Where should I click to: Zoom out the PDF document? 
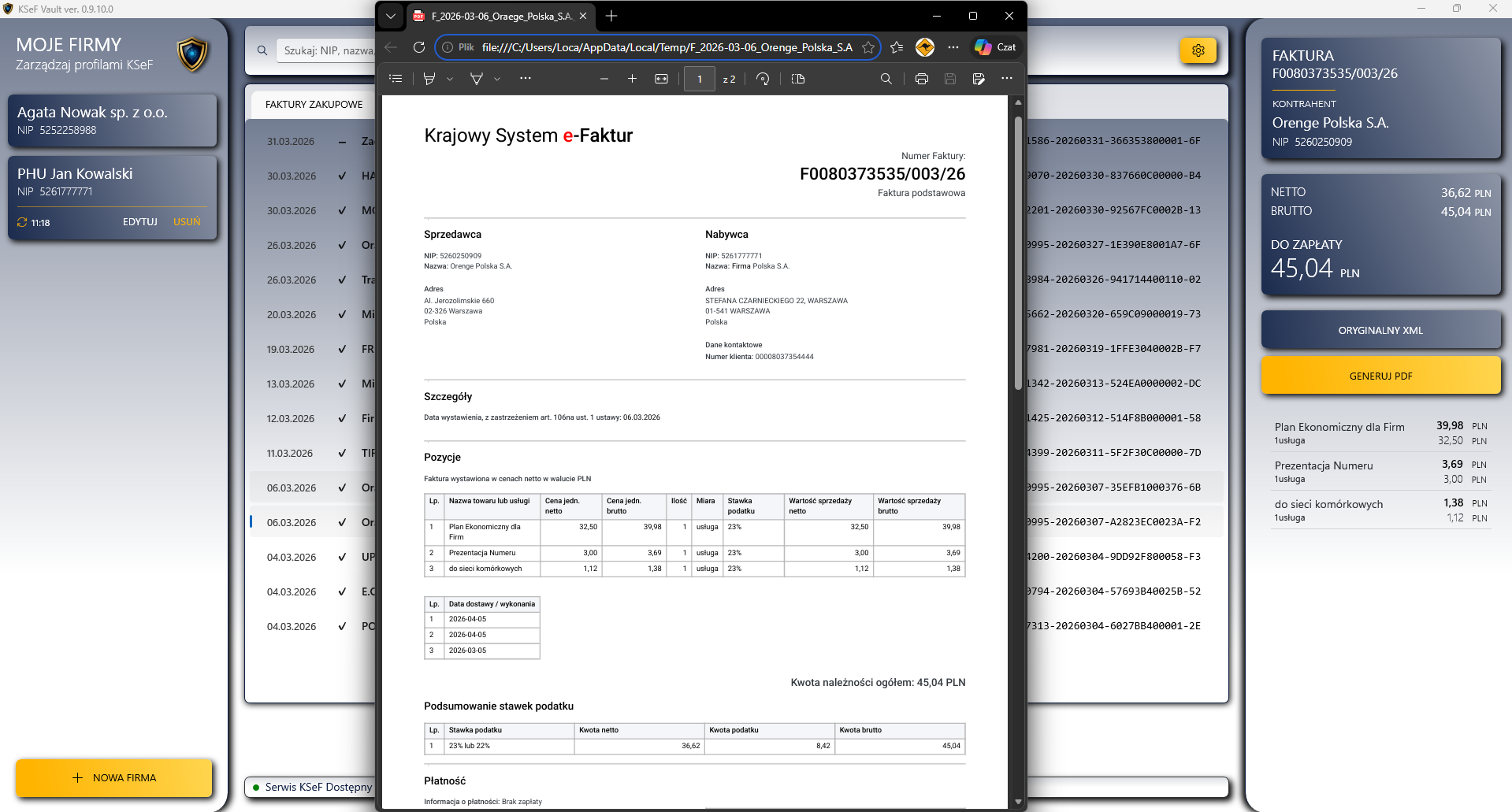pos(604,79)
